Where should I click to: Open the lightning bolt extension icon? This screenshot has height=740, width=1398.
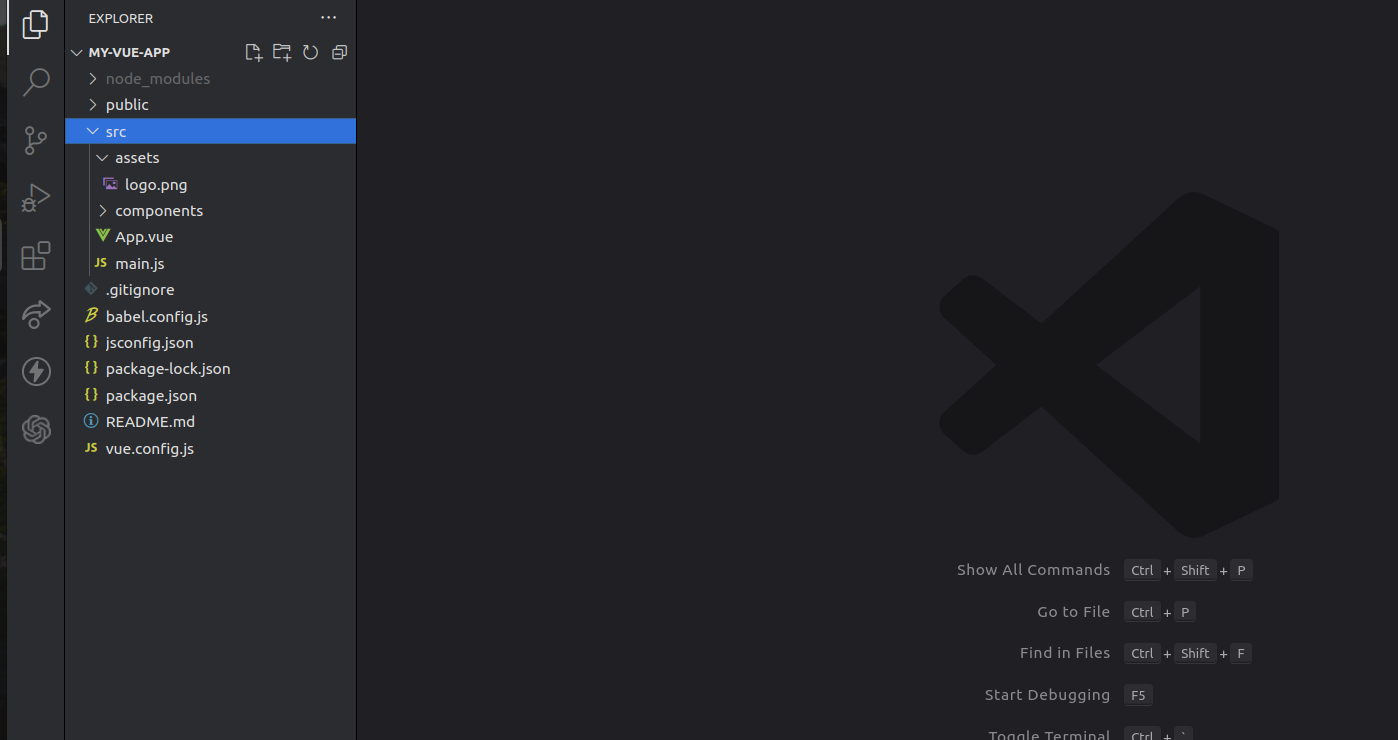[x=36, y=372]
